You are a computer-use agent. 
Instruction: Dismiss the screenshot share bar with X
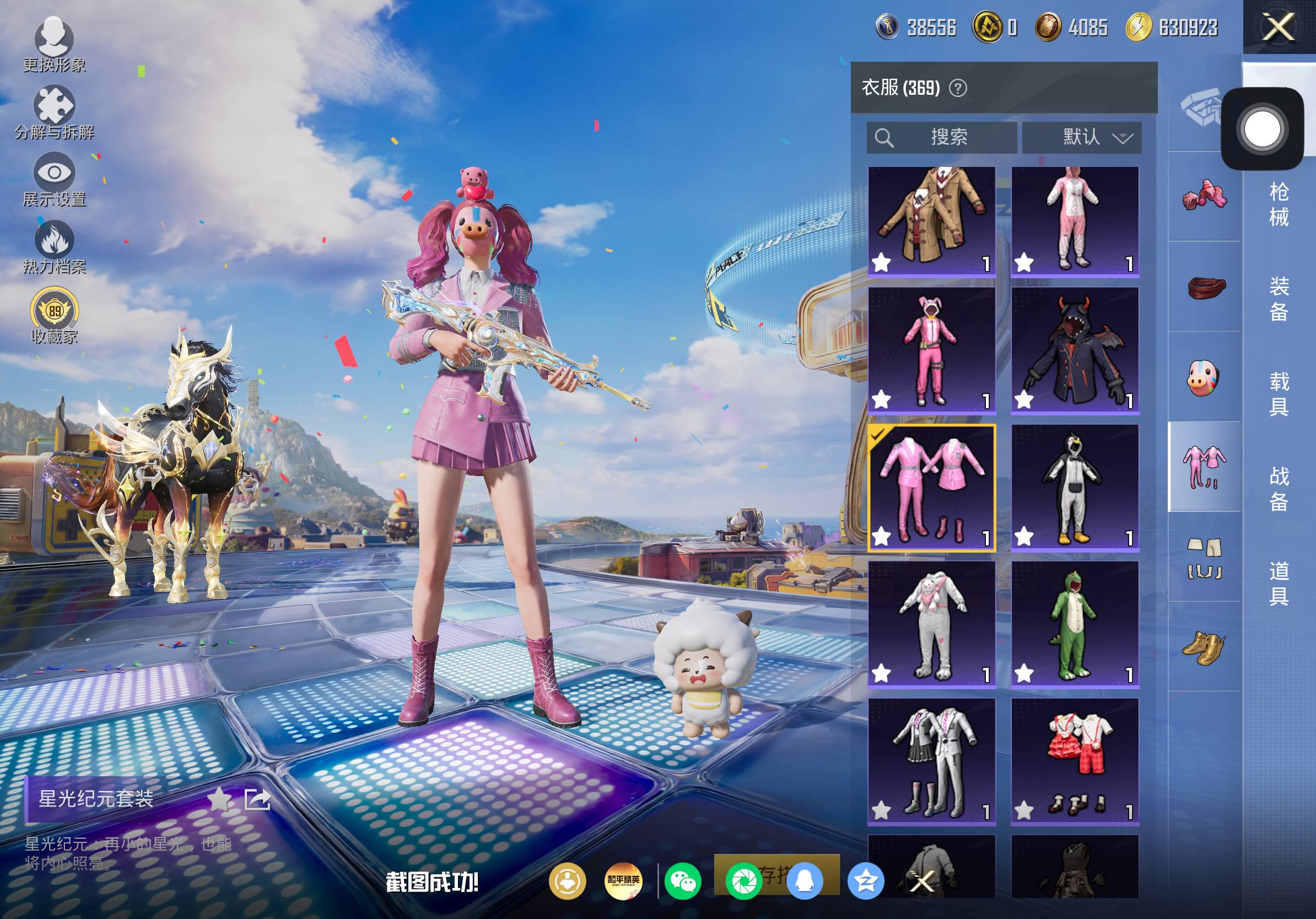[922, 881]
